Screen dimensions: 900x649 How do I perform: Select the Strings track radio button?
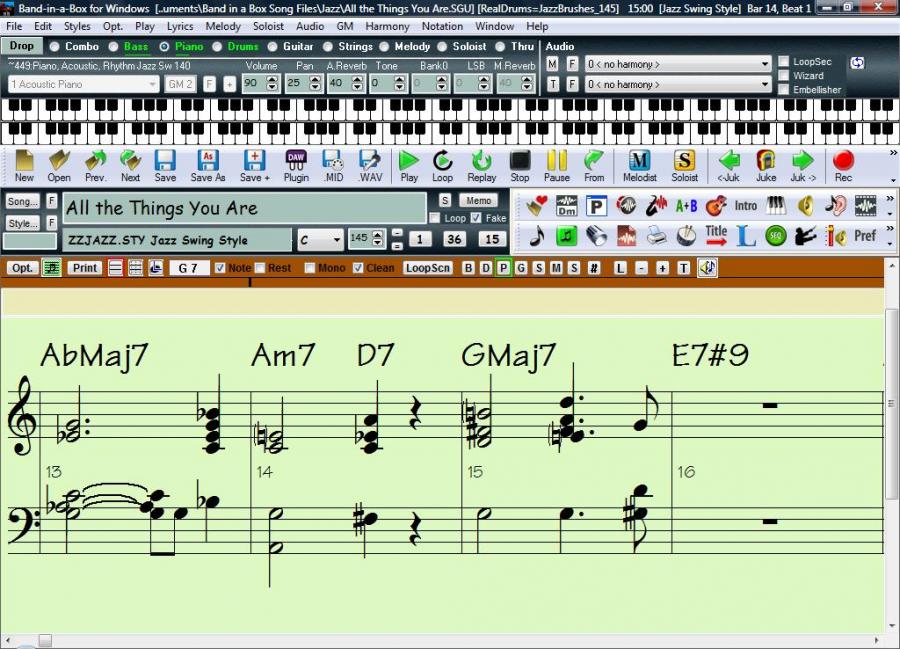click(x=328, y=46)
